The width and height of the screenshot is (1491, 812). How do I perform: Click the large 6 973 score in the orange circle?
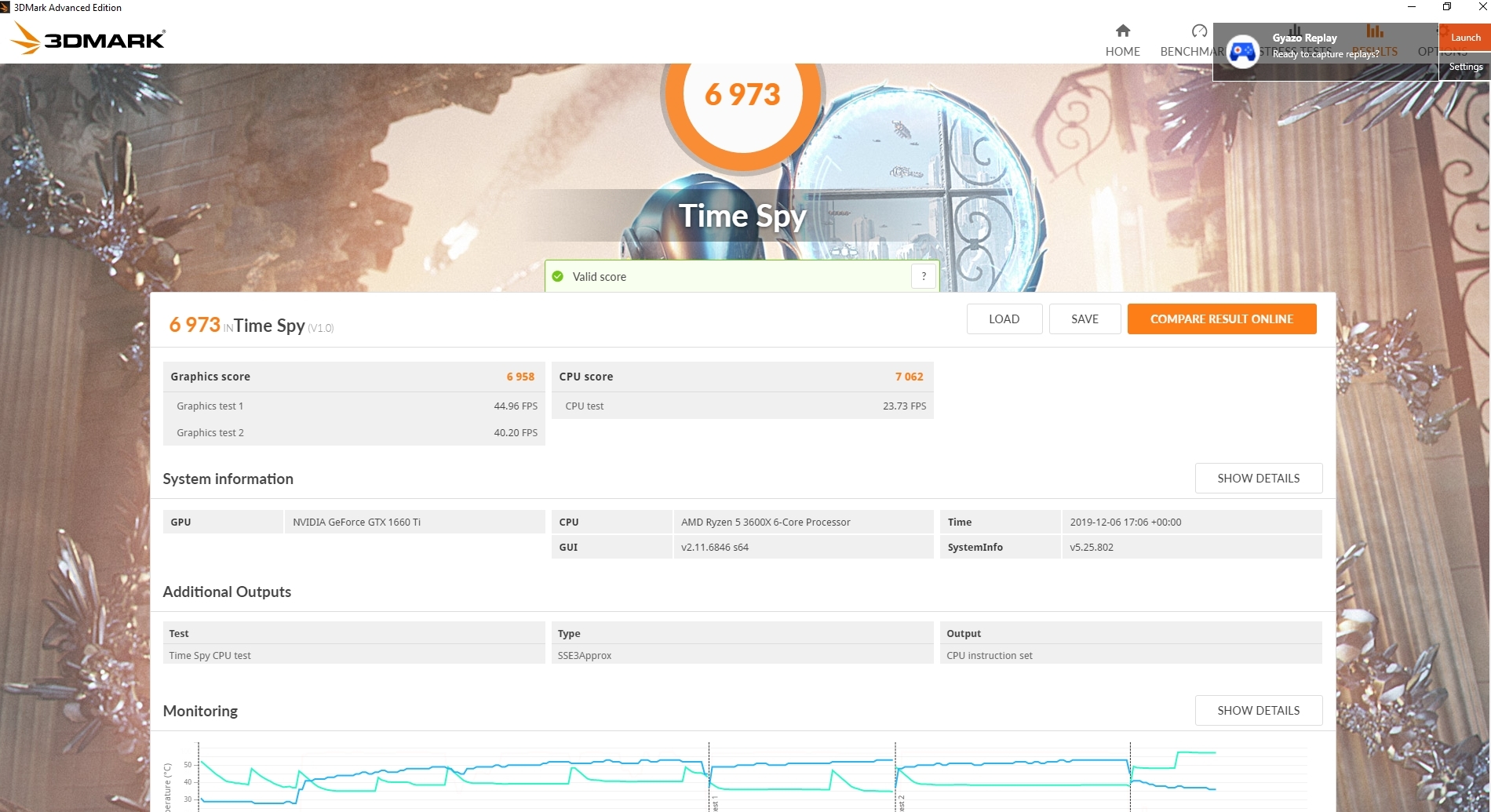click(742, 95)
